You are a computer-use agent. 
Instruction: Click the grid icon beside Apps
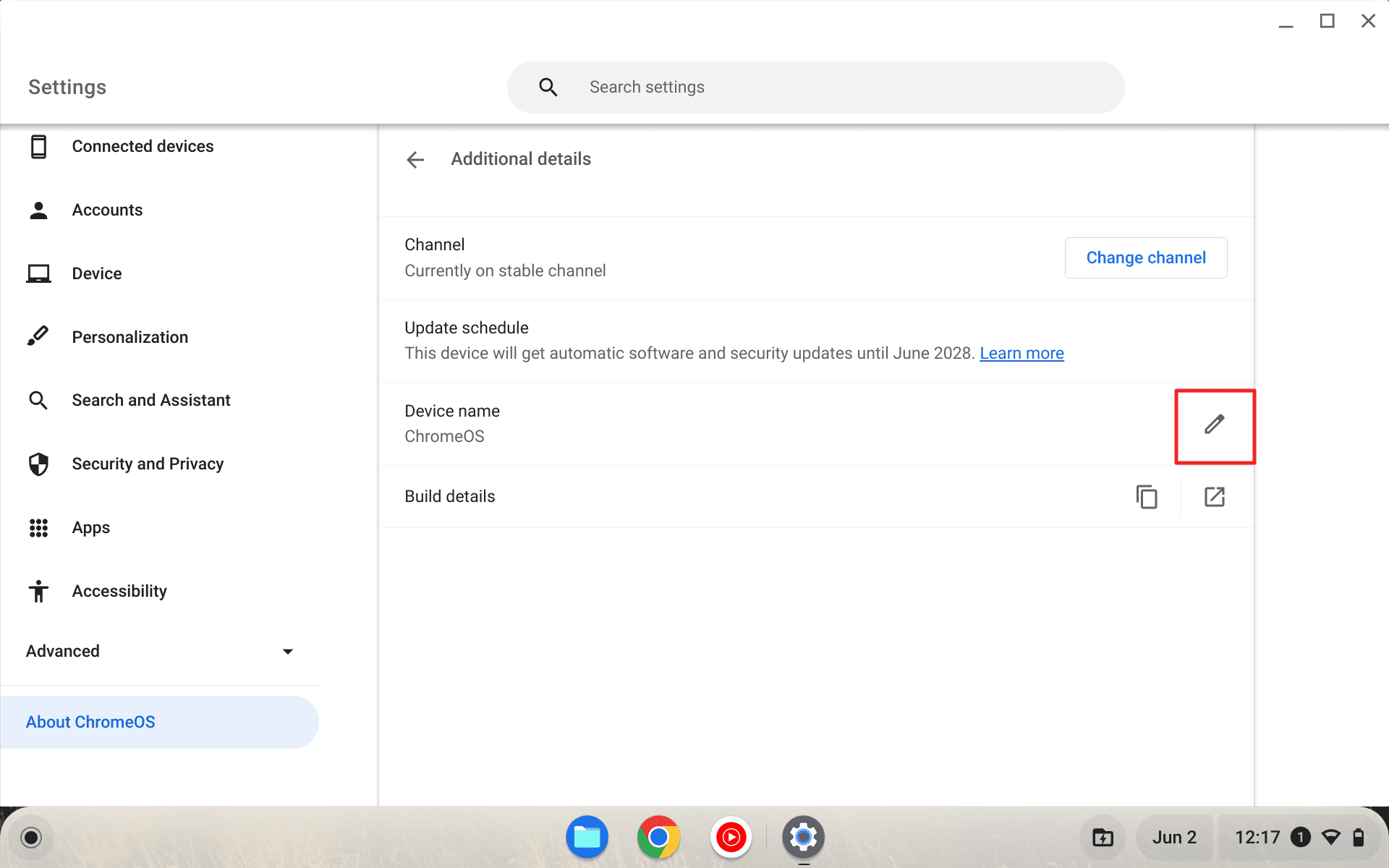tap(38, 527)
